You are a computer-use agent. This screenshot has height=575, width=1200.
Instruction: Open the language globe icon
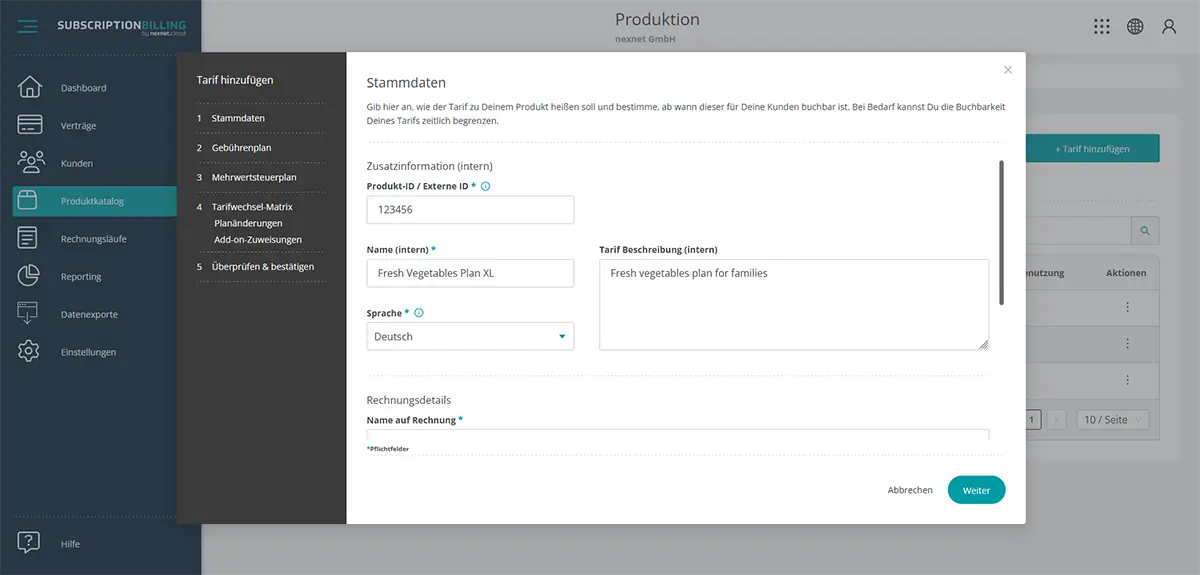[x=1135, y=27]
